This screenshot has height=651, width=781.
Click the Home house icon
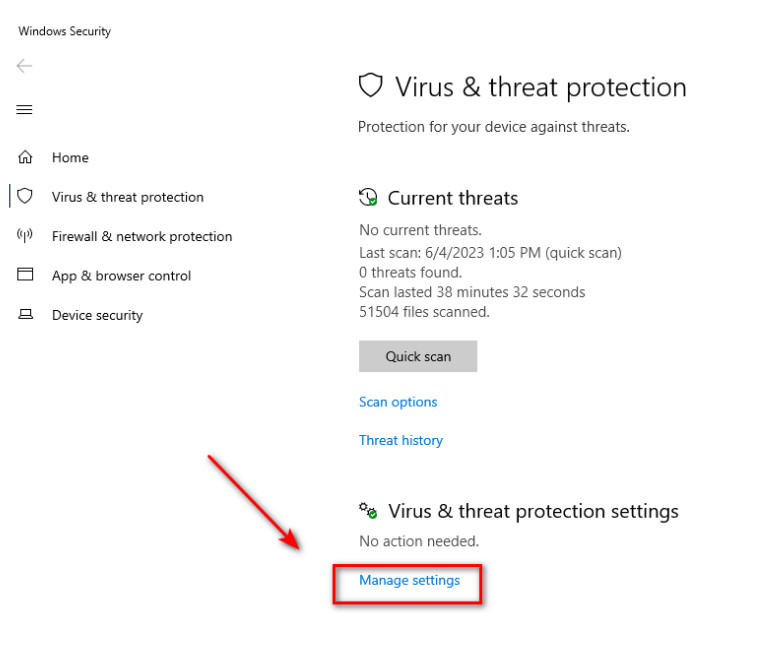(x=25, y=158)
